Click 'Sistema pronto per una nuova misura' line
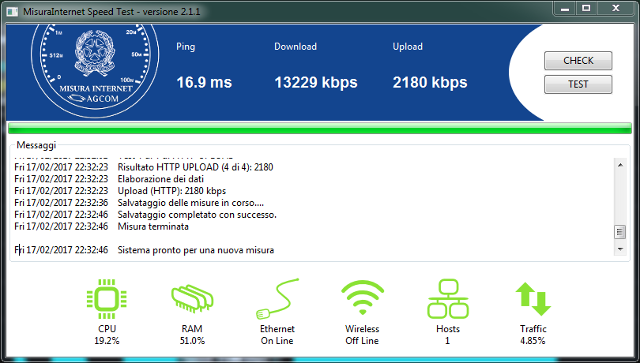The image size is (640, 363). [x=196, y=250]
